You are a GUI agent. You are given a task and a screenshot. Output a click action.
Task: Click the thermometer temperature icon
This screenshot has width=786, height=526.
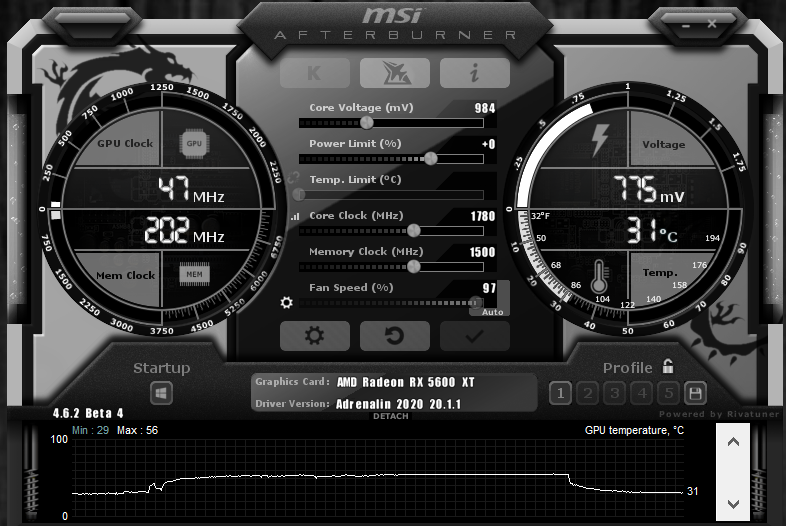coord(599,277)
